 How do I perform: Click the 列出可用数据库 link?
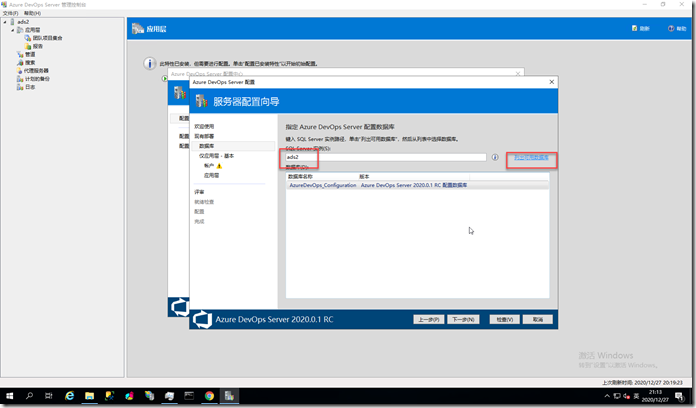[x=531, y=157]
